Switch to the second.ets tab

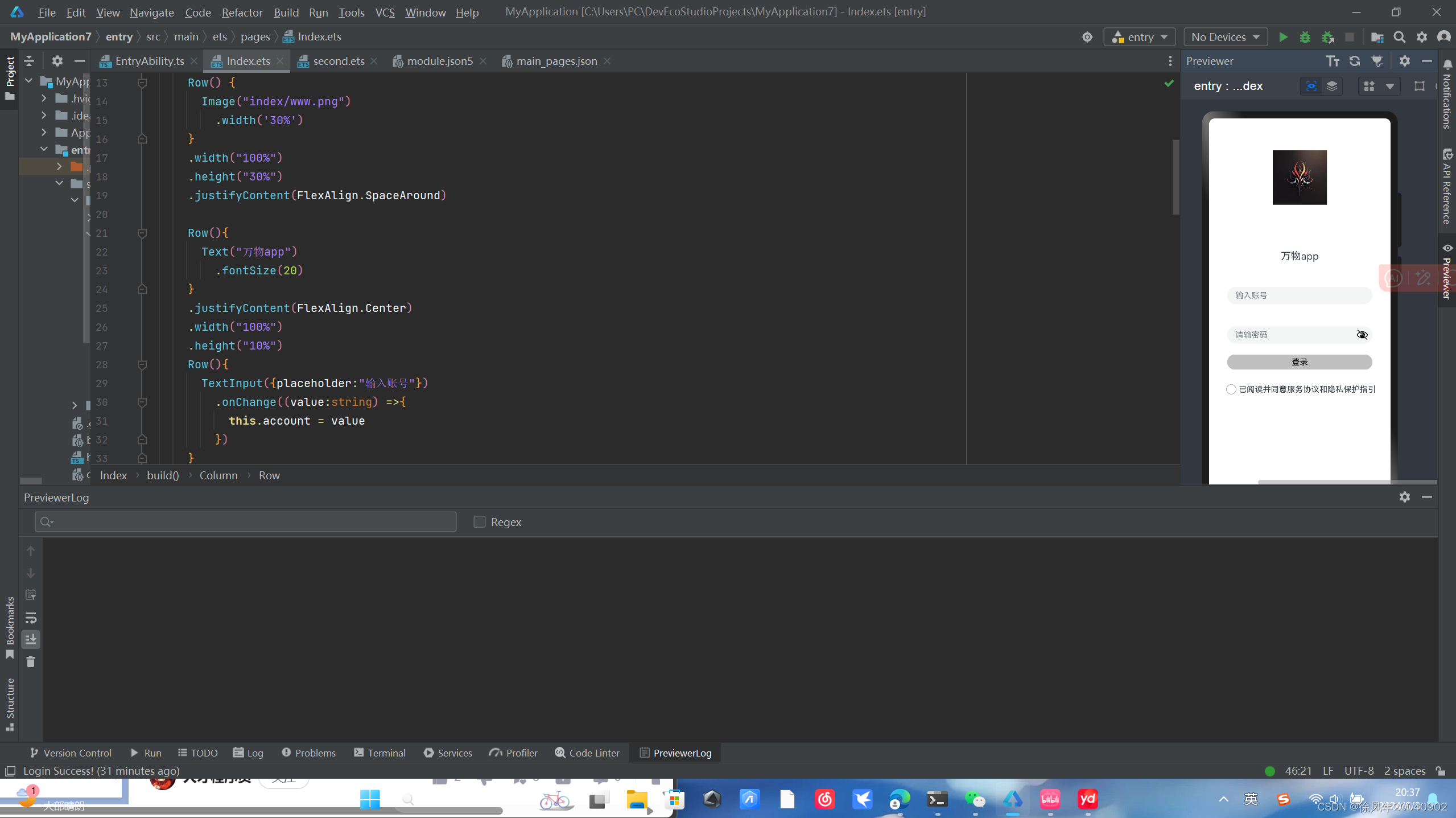point(338,61)
